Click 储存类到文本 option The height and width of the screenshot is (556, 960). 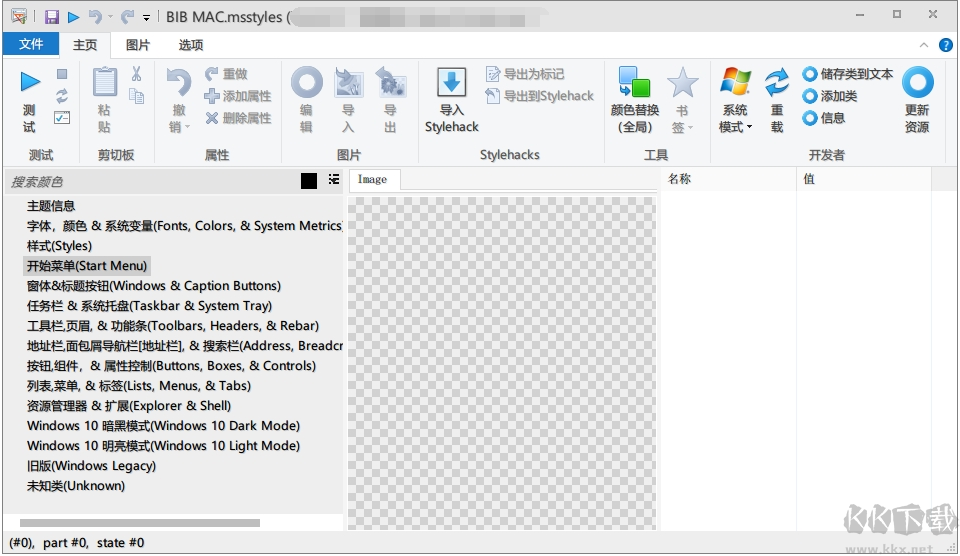coord(848,74)
